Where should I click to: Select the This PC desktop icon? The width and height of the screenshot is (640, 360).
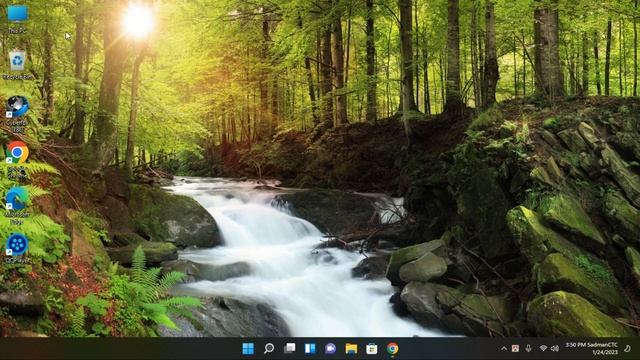click(17, 18)
